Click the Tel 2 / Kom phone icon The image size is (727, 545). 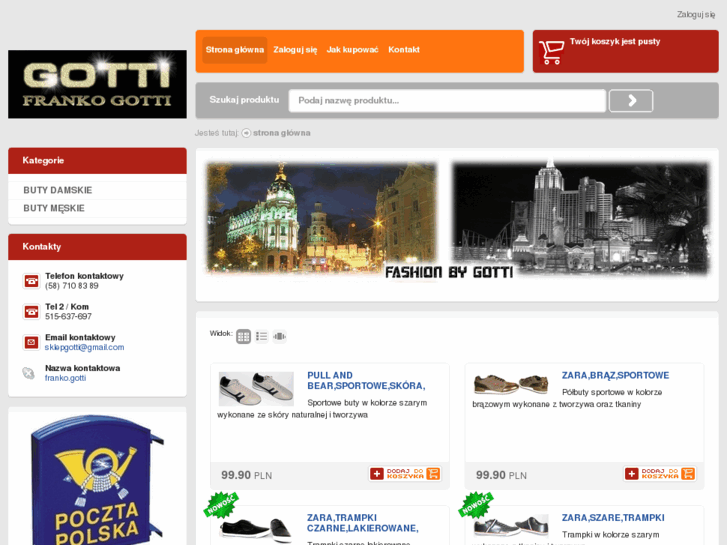tap(32, 312)
